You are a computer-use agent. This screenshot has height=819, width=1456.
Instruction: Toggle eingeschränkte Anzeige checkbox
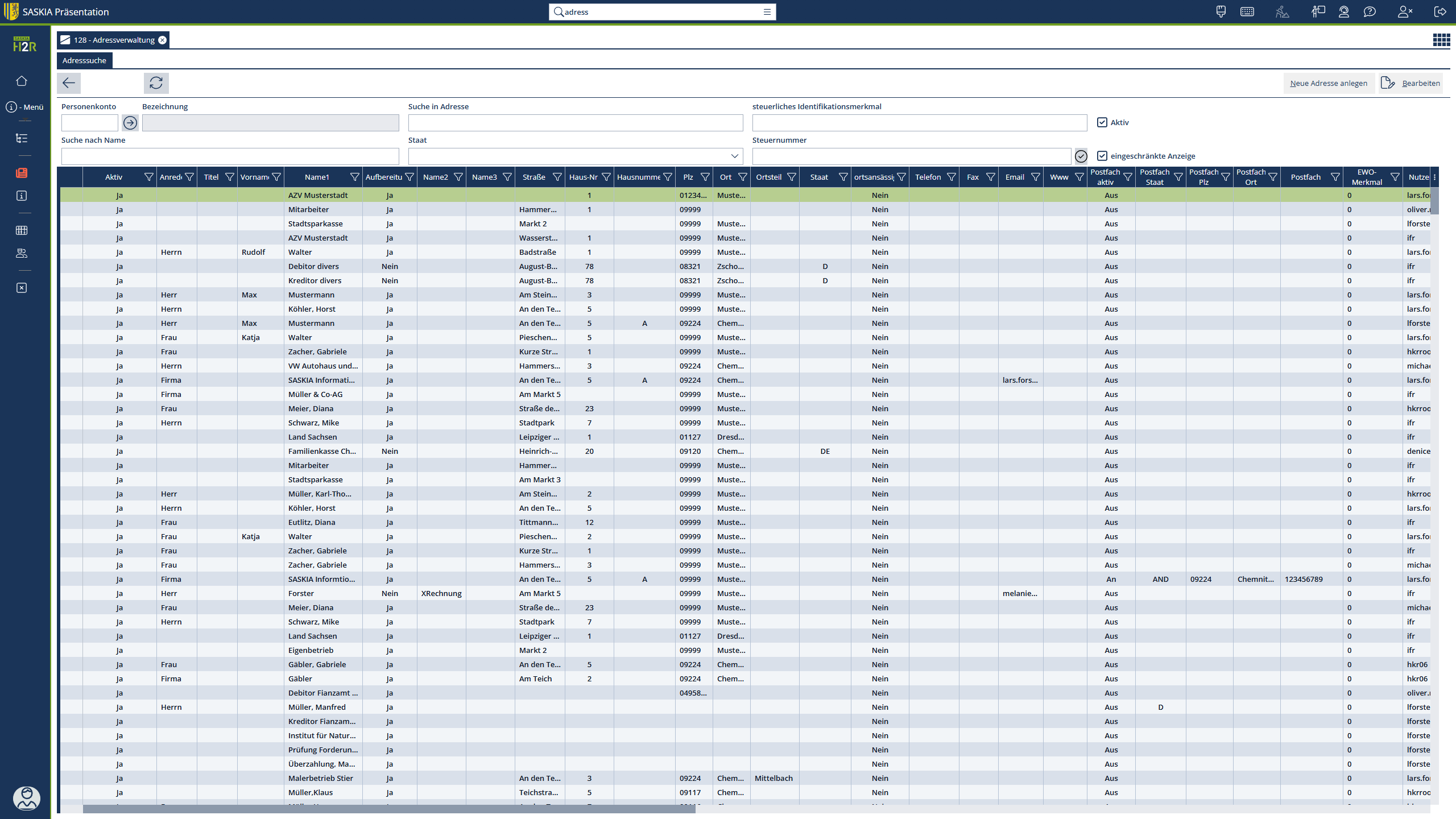[x=1102, y=156]
